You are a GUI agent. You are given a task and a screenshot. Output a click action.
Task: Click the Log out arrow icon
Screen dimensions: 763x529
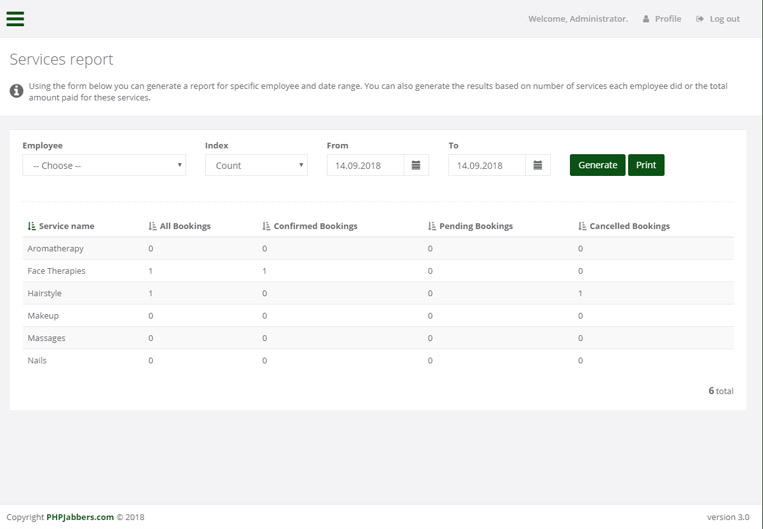tap(700, 19)
